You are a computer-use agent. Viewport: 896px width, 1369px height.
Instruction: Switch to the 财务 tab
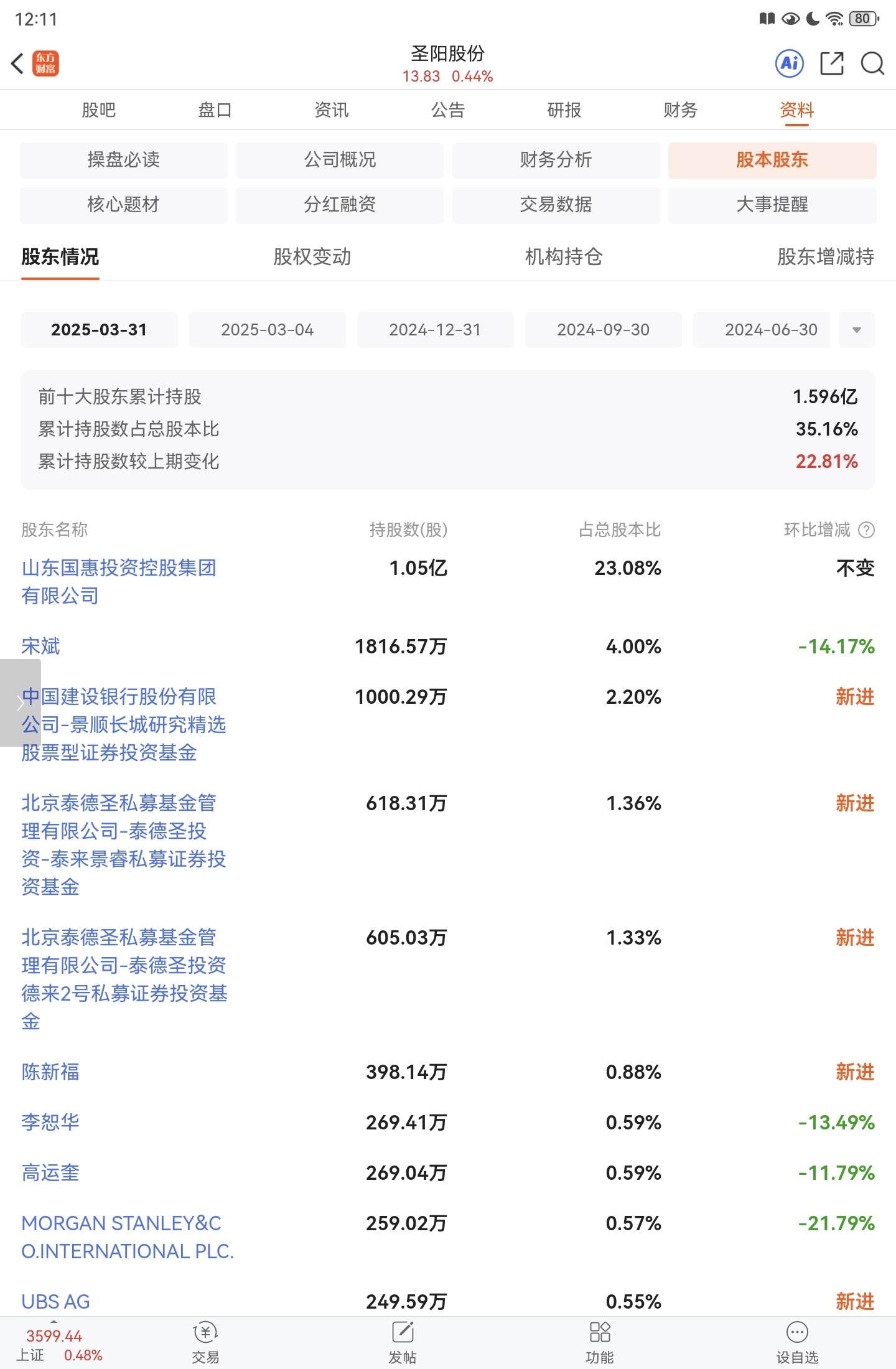[680, 110]
